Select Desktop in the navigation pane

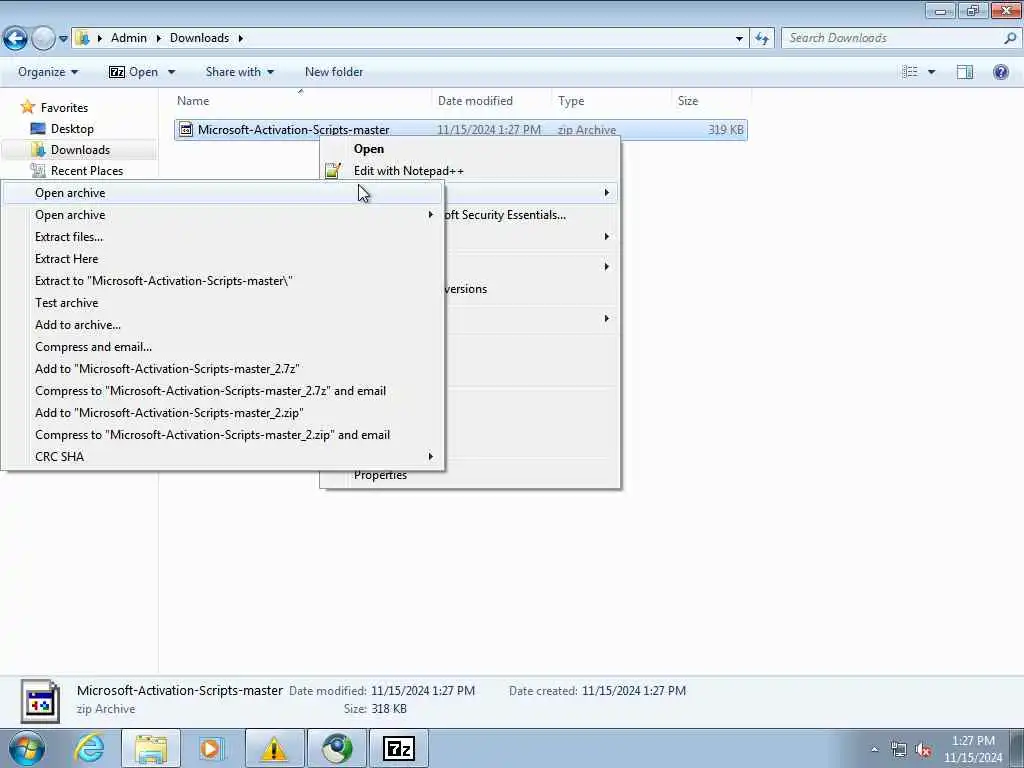[72, 129]
